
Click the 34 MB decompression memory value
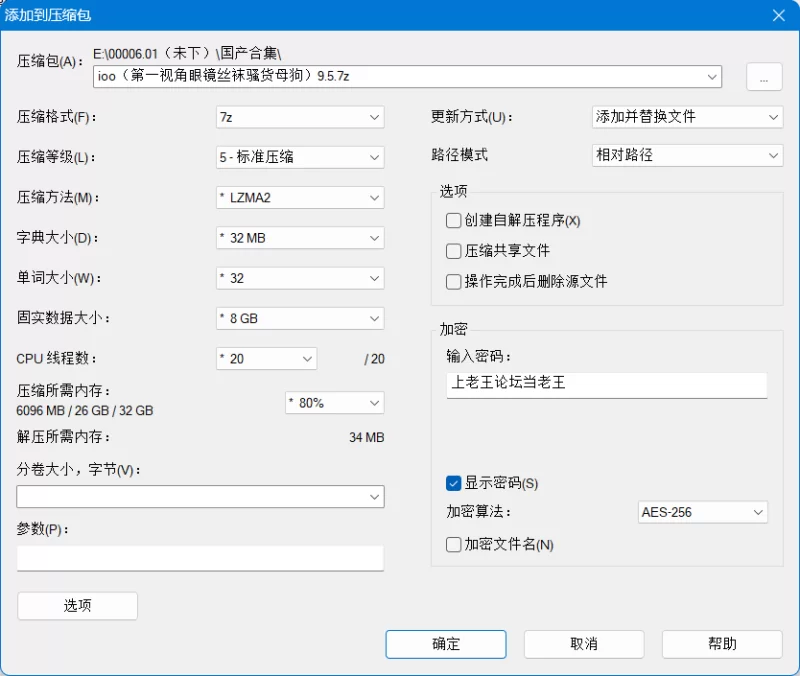click(x=367, y=437)
